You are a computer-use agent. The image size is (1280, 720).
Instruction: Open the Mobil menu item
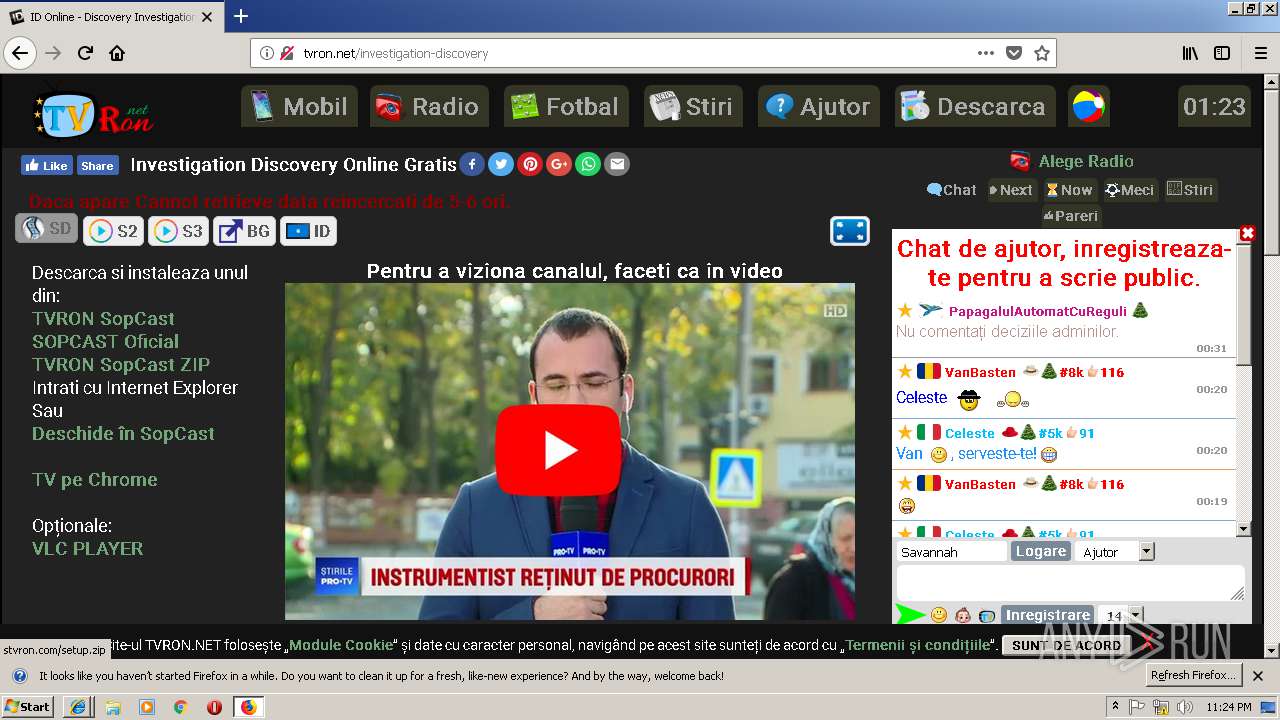(299, 106)
